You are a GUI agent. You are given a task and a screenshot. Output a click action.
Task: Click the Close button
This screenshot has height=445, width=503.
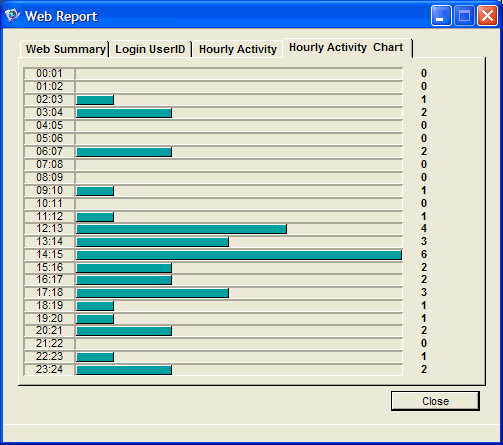(x=435, y=401)
